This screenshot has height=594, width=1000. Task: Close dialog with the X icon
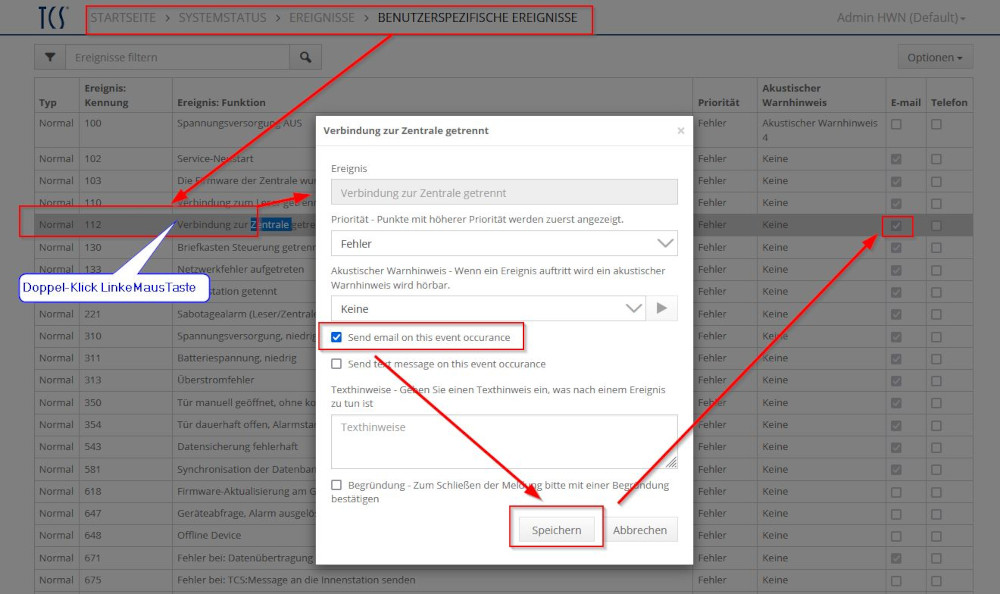tap(681, 131)
